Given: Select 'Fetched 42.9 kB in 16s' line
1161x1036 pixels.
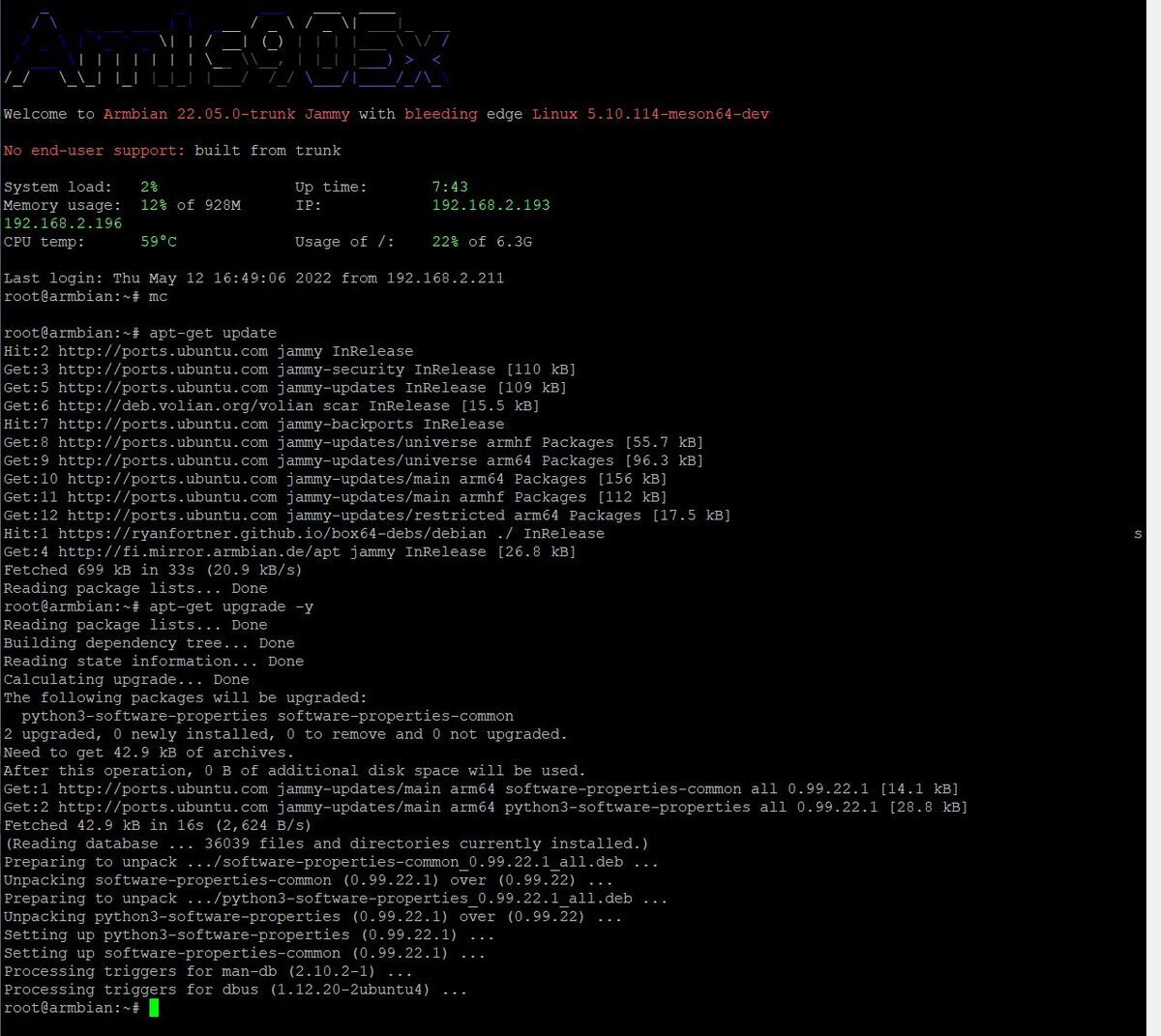Looking at the screenshot, I should pyautogui.click(x=158, y=826).
